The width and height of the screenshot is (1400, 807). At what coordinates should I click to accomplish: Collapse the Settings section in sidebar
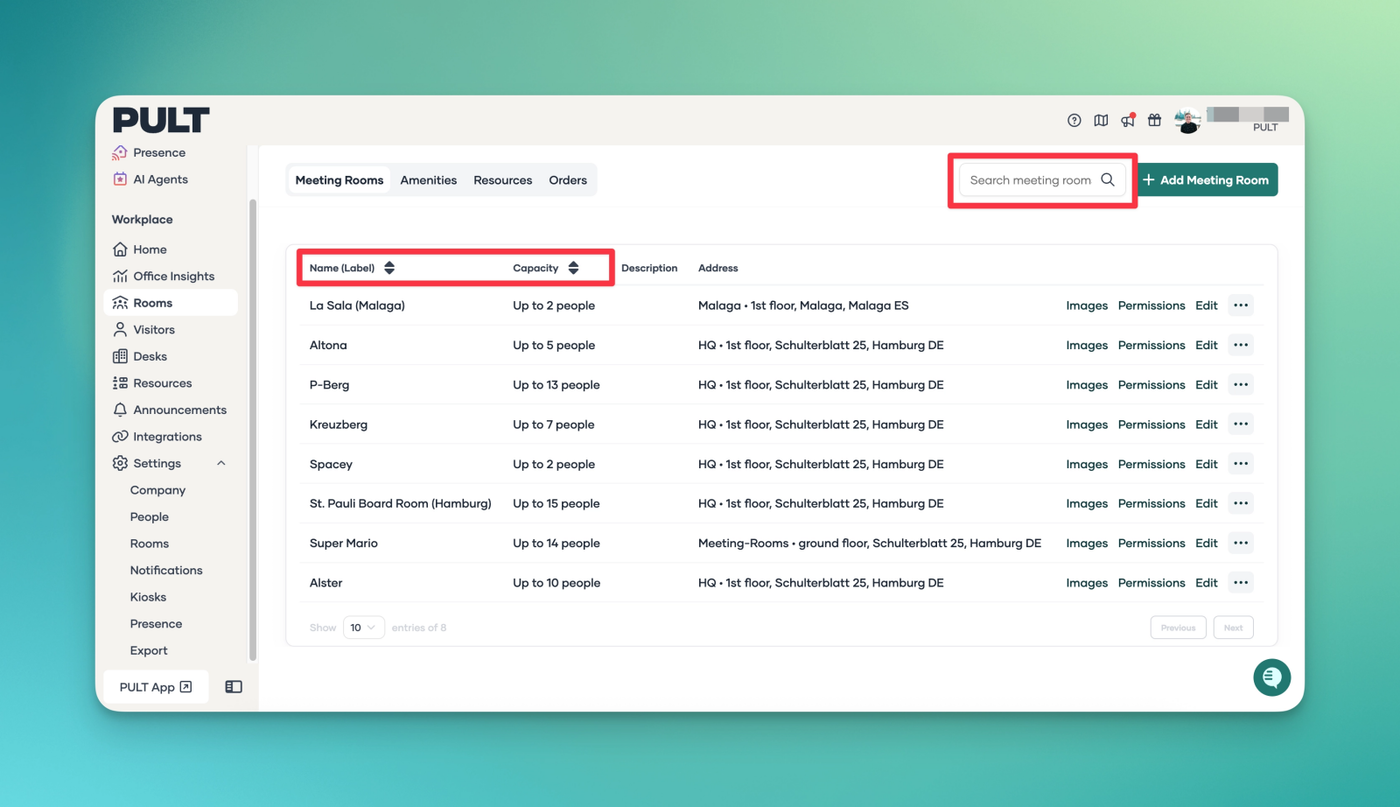[x=221, y=463]
